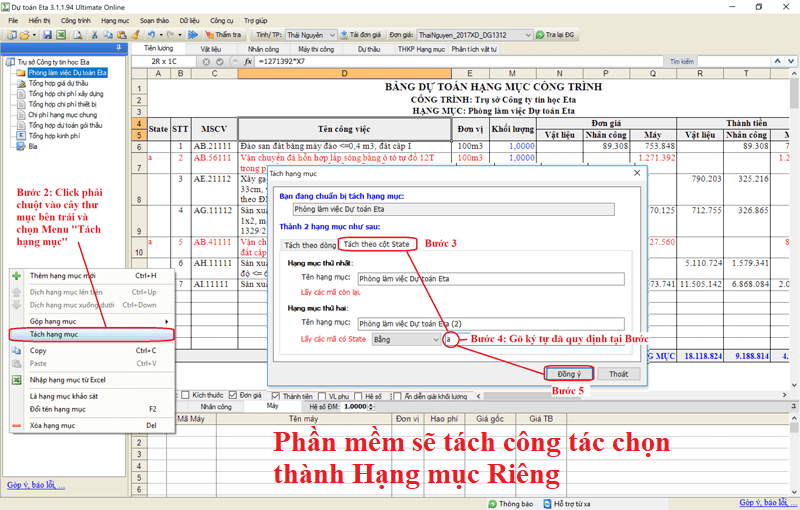The image size is (800, 510).
Task: Uncheck the Đơn giá checkbox
Action: (x=233, y=395)
